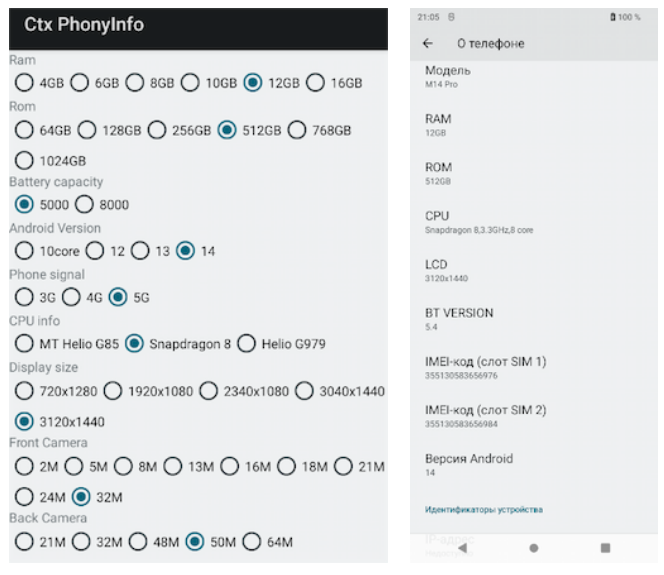664x575 pixels.
Task: Tap the back arrow beside О телефоне
Action: coord(428,44)
